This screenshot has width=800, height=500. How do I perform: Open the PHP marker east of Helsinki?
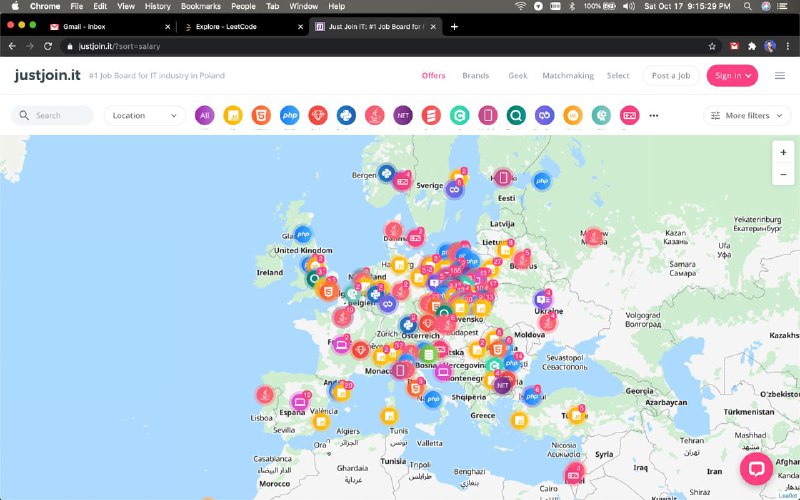(x=542, y=181)
